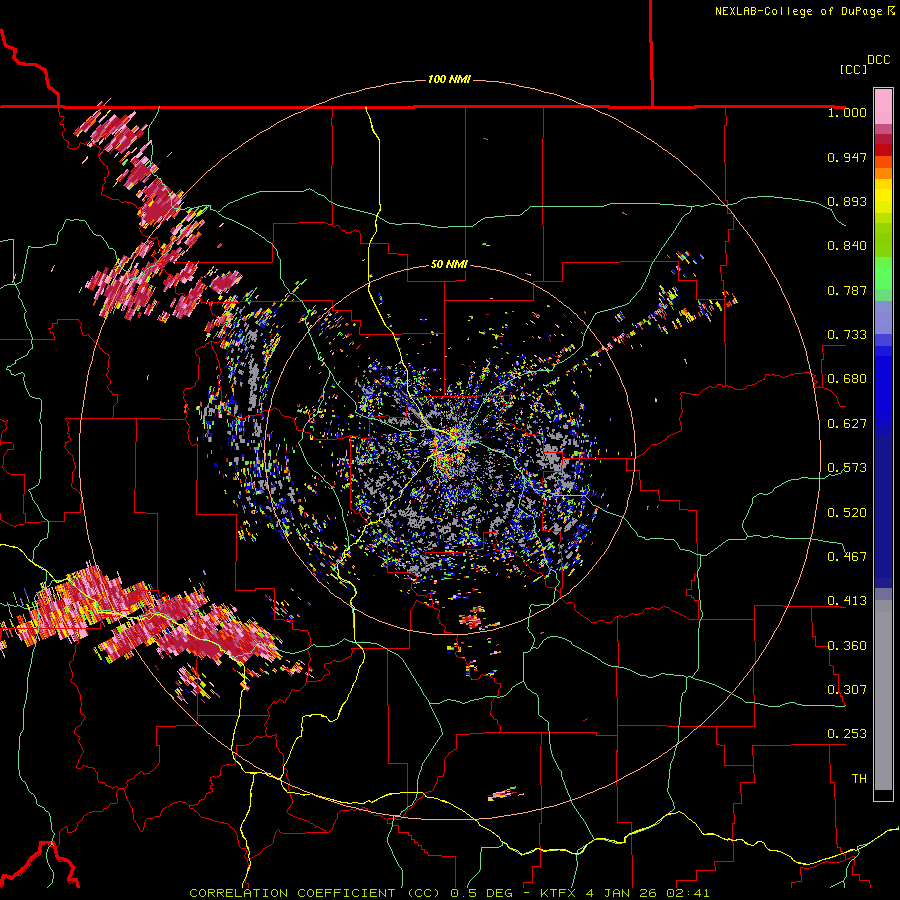Click the Correlation Coefficient product title caption
900x900 pixels.
click(449, 893)
